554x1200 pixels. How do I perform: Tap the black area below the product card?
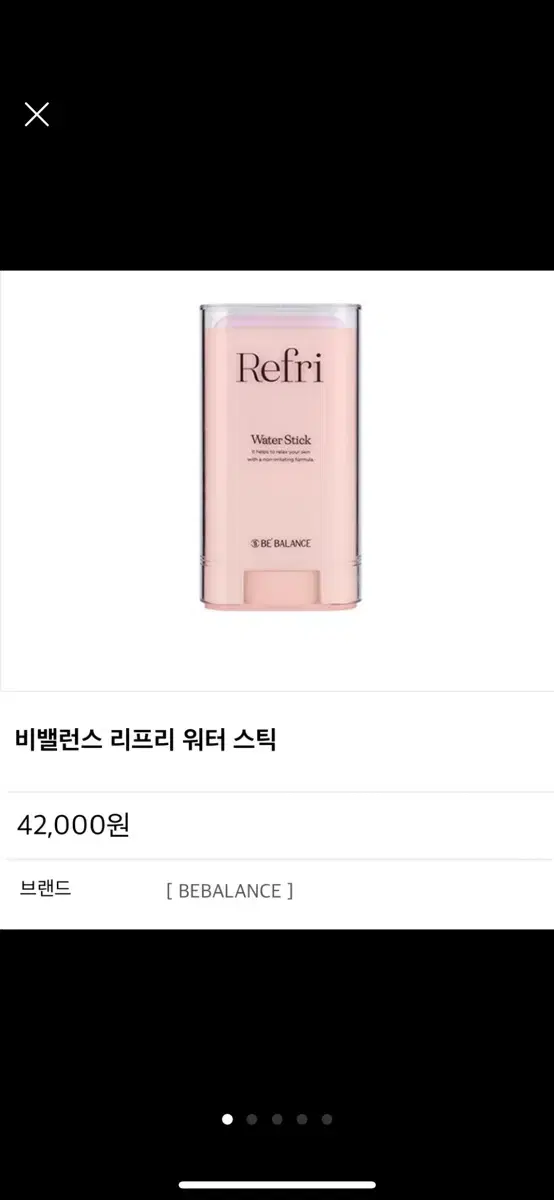(x=277, y=1020)
